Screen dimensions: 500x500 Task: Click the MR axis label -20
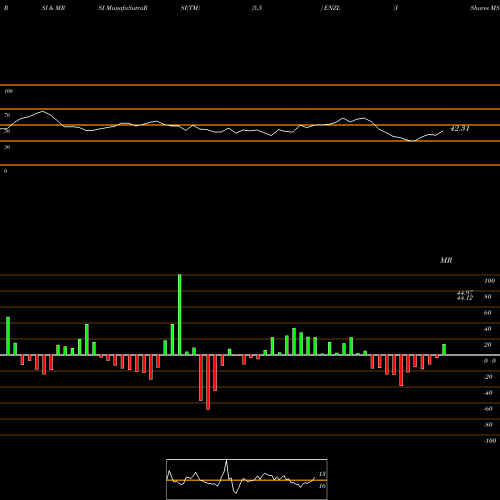click(488, 377)
